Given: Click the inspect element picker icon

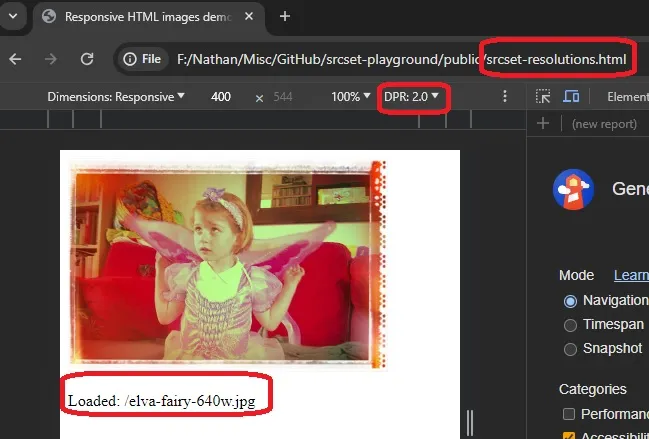Looking at the screenshot, I should (x=543, y=97).
